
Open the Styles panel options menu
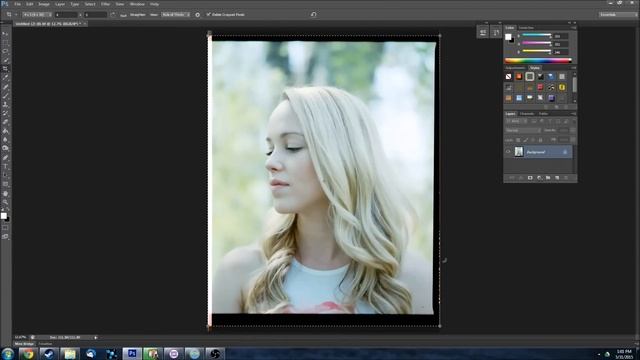(573, 68)
